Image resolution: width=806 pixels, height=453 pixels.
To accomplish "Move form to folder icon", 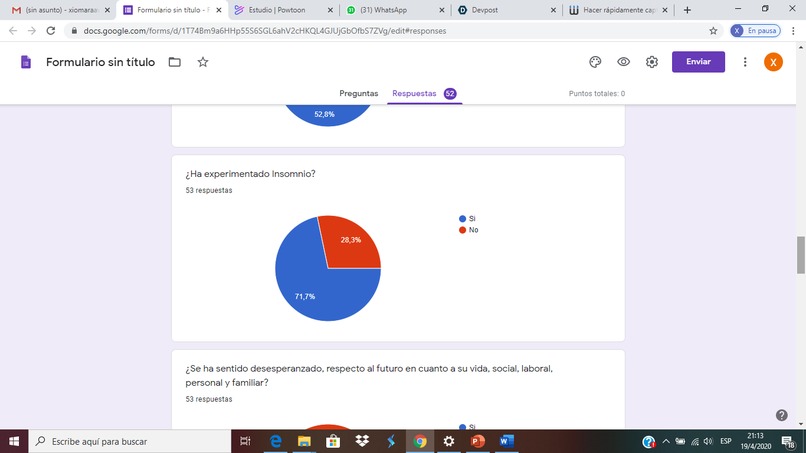I will click(x=175, y=62).
